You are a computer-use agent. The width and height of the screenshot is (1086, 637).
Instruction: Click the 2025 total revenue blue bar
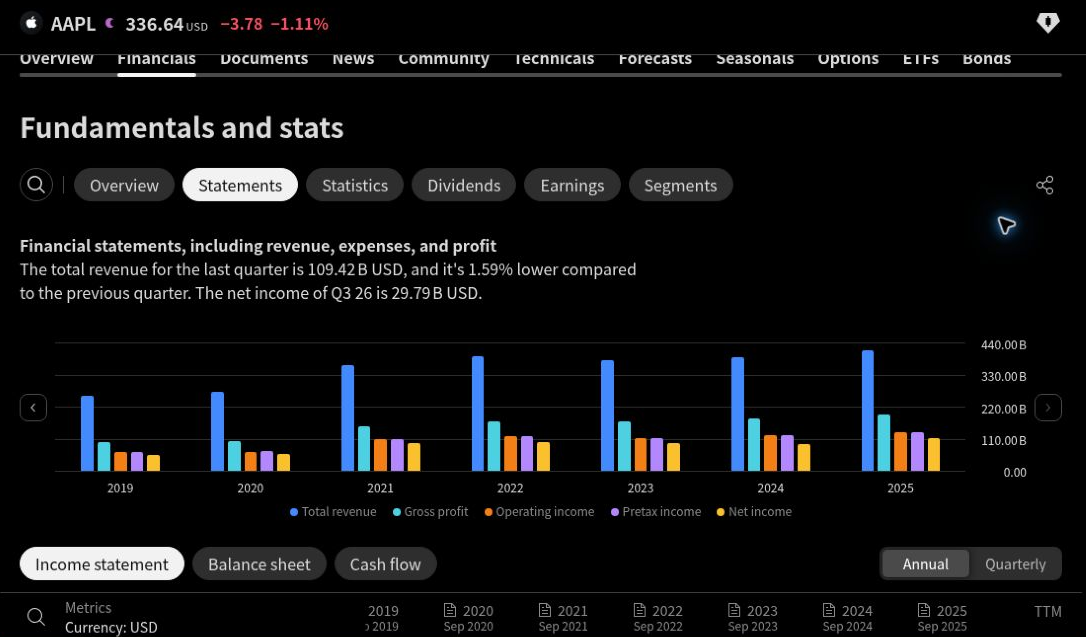[868, 411]
